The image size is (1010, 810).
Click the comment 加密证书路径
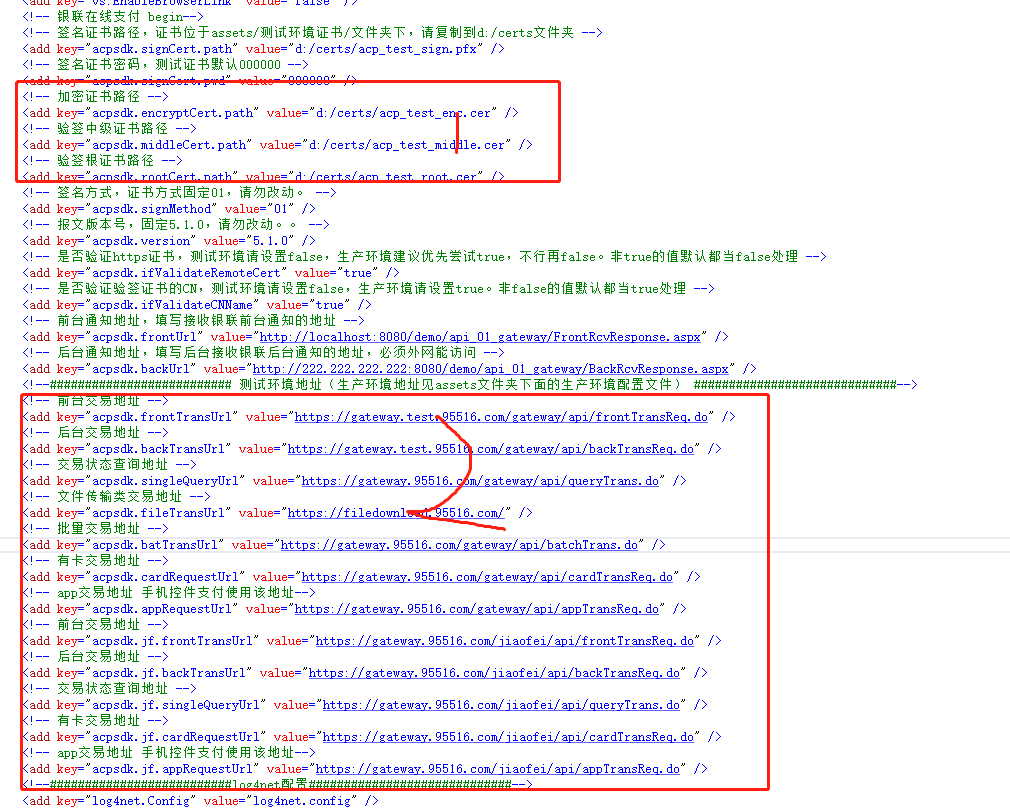[95, 97]
